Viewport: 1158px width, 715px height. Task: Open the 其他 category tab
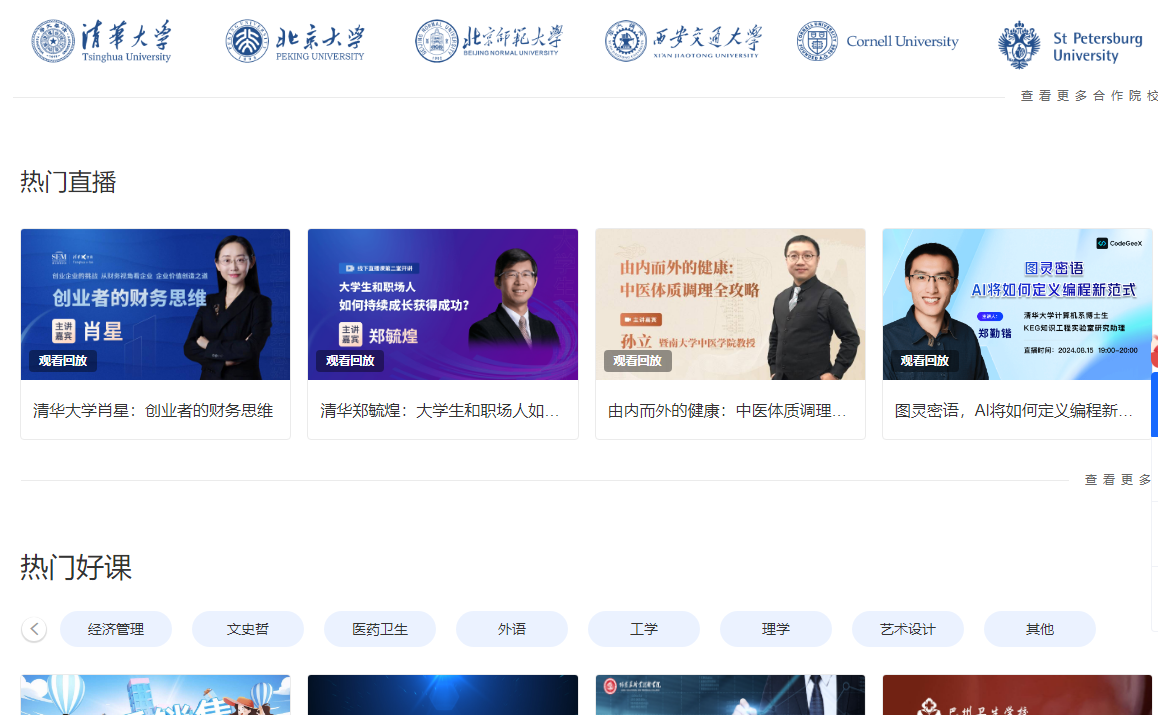coord(1040,629)
